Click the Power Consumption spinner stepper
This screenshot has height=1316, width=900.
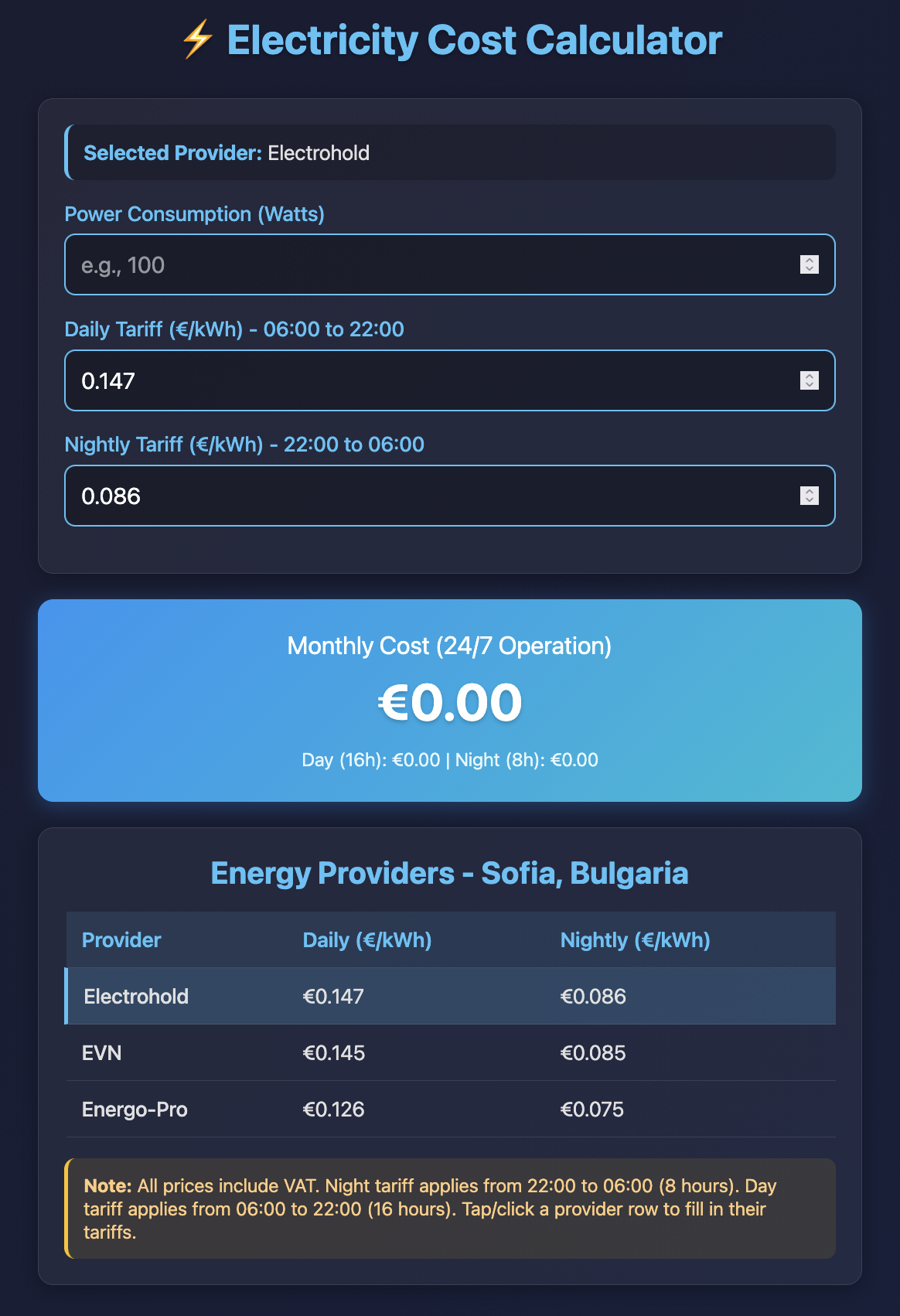[809, 264]
